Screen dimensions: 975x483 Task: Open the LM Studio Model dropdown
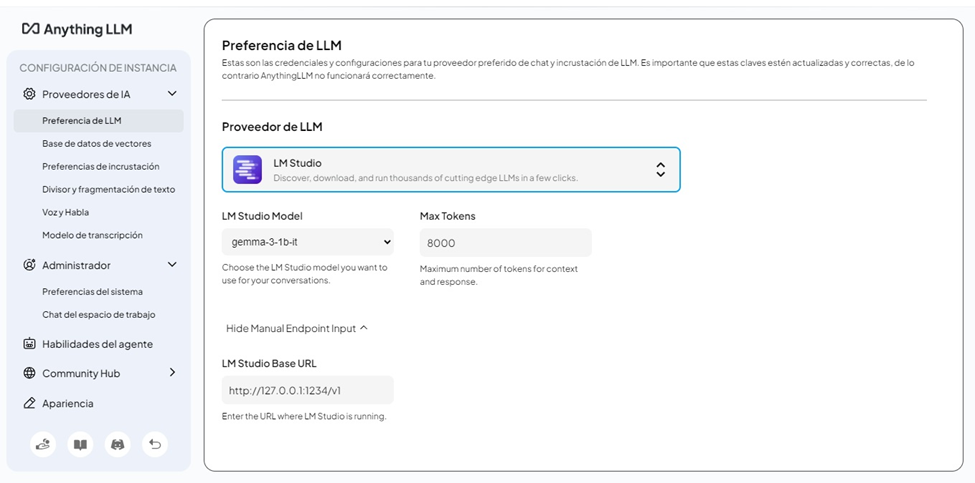click(x=307, y=242)
